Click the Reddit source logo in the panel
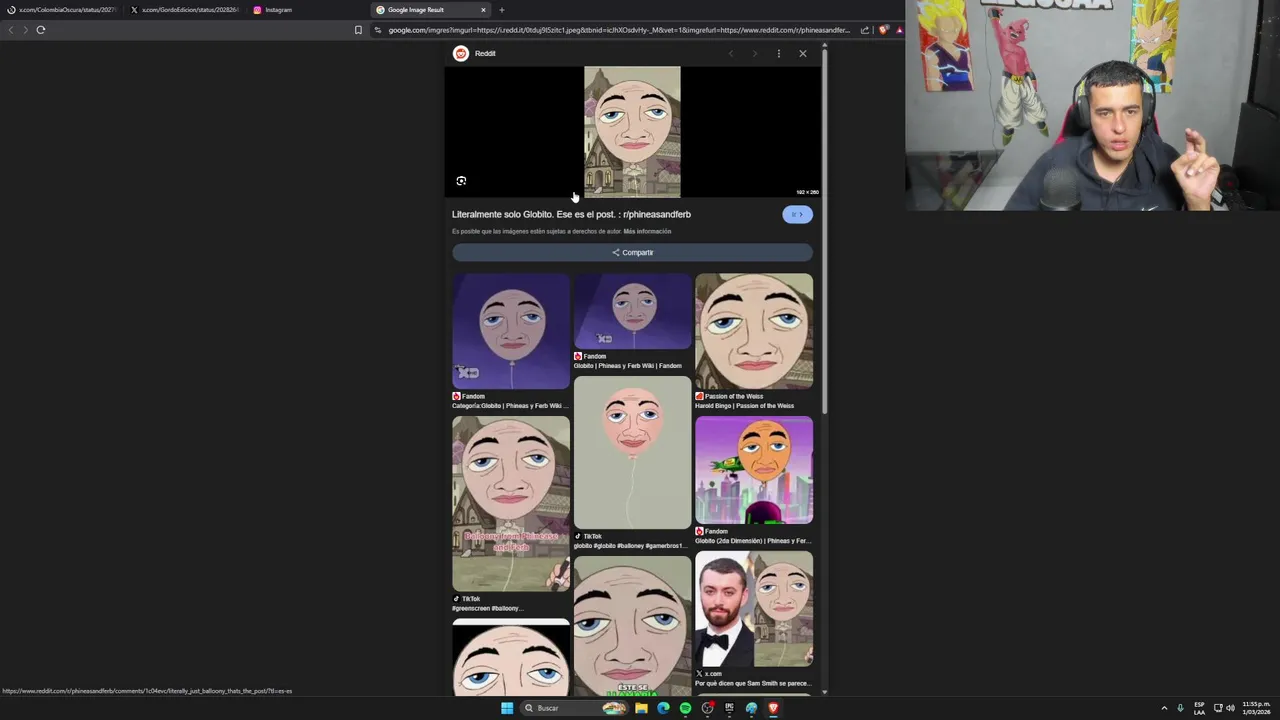The height and width of the screenshot is (720, 1280). [461, 54]
